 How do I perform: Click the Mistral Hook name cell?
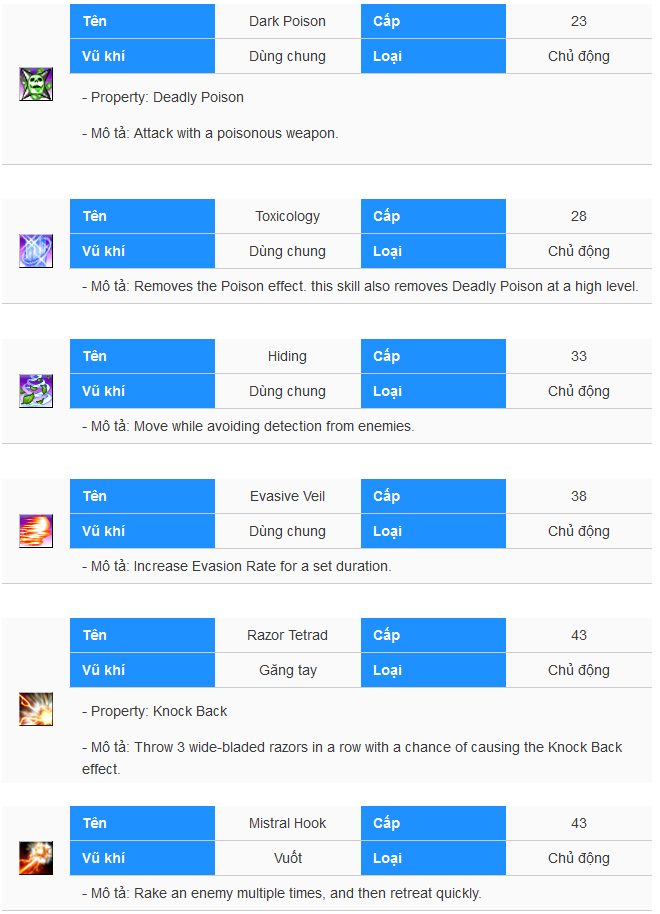point(287,823)
